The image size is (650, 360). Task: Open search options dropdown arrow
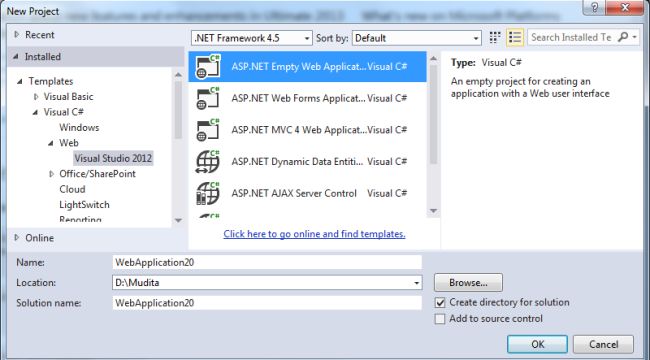(x=635, y=37)
